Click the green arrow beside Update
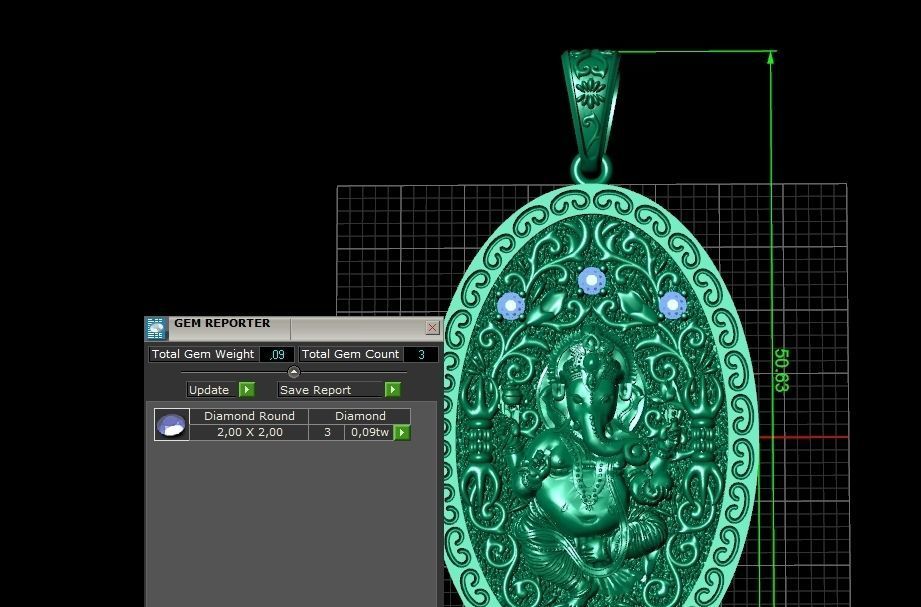Viewport: 921px width, 607px height. click(247, 390)
